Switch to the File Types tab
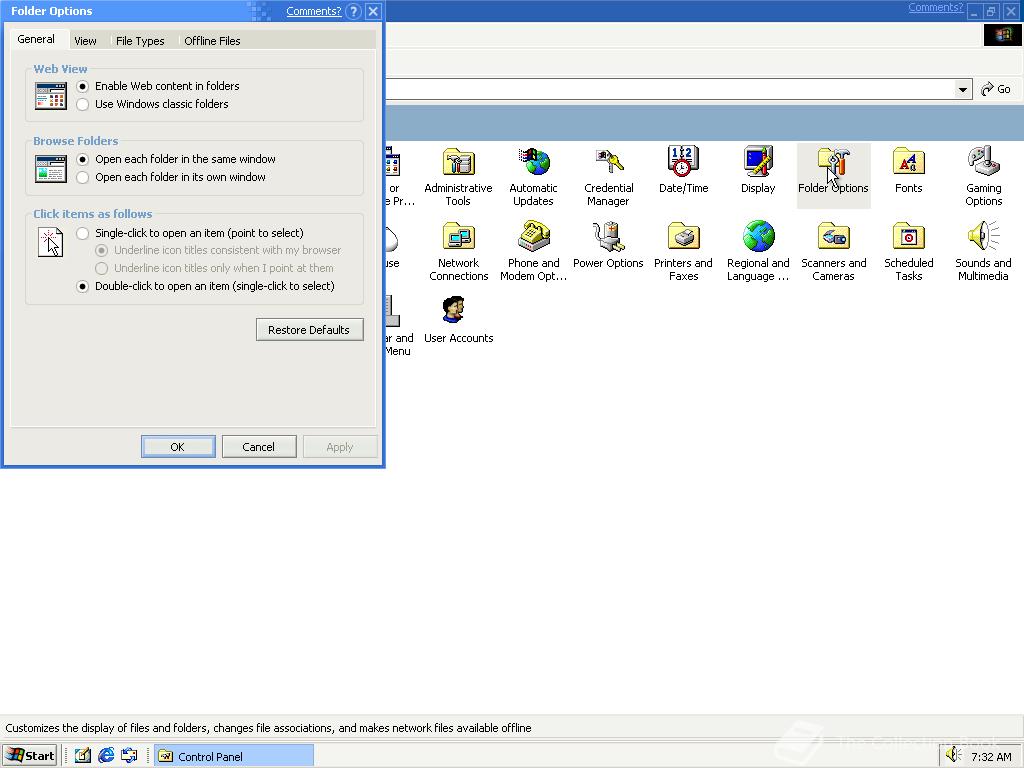 tap(140, 40)
